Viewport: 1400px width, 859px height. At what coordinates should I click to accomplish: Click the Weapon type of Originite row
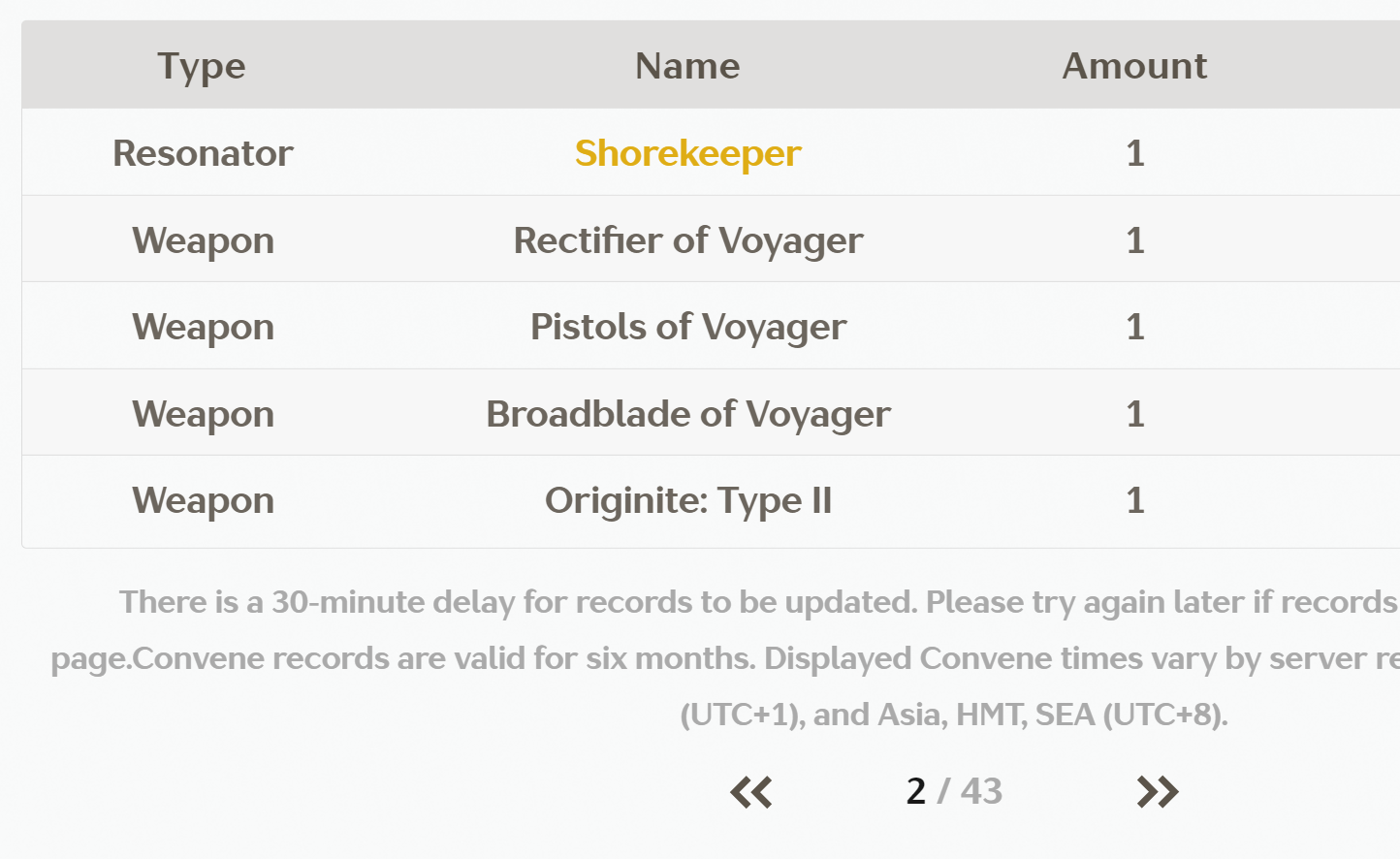click(203, 500)
